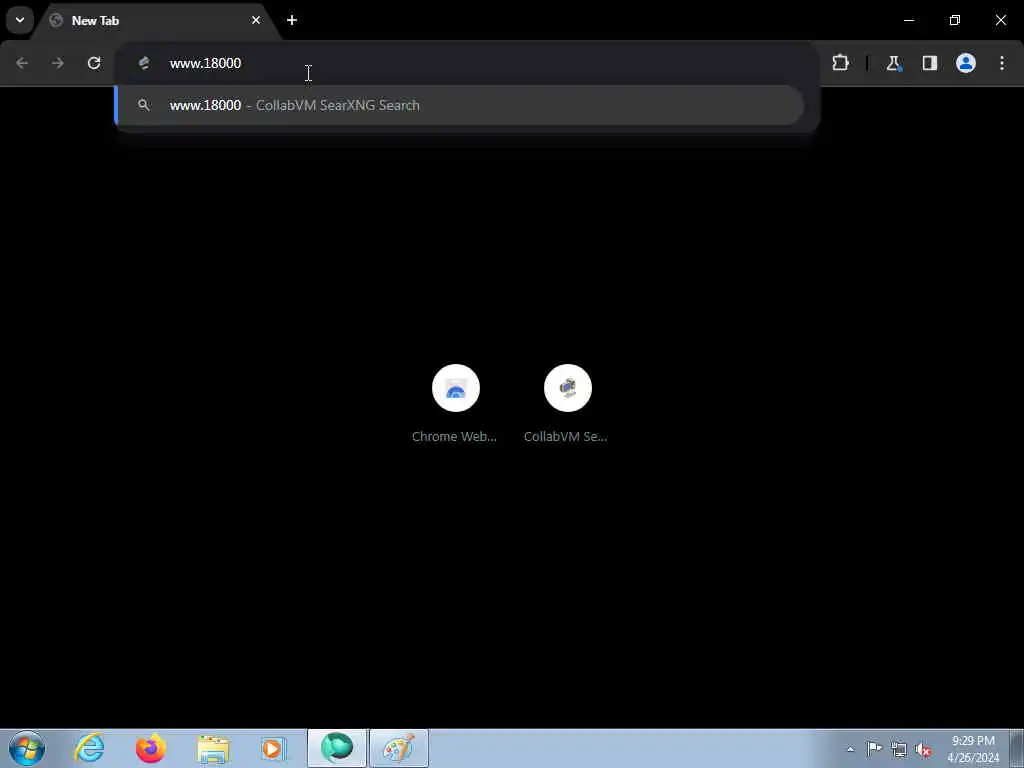Select the New Tab tab
This screenshot has width=1024, height=768.
click(157, 20)
